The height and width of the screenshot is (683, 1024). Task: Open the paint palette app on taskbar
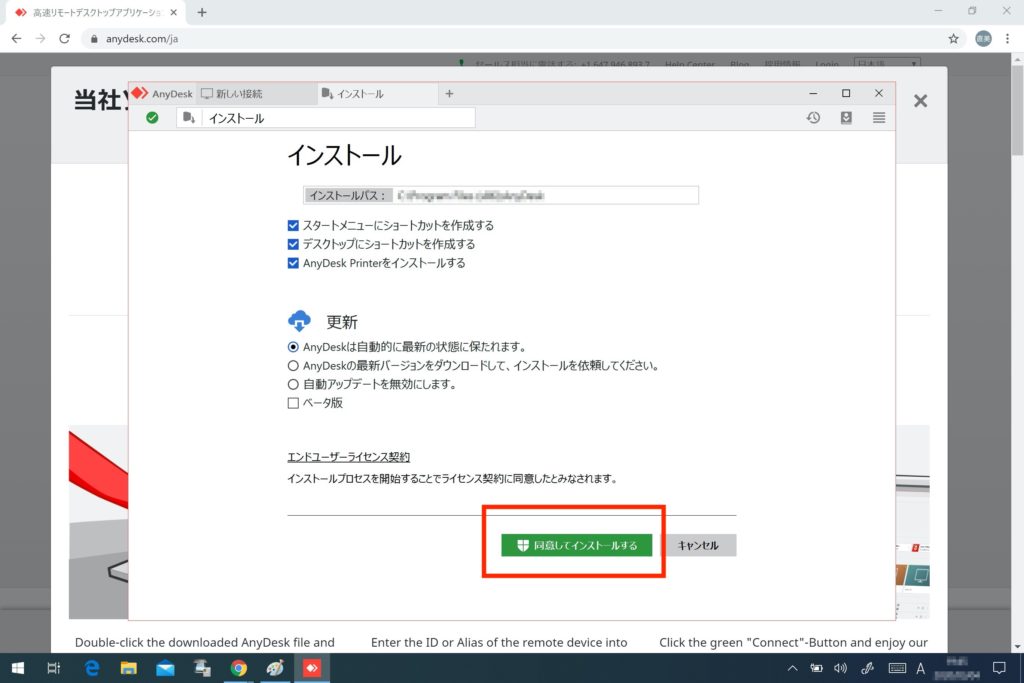point(275,668)
